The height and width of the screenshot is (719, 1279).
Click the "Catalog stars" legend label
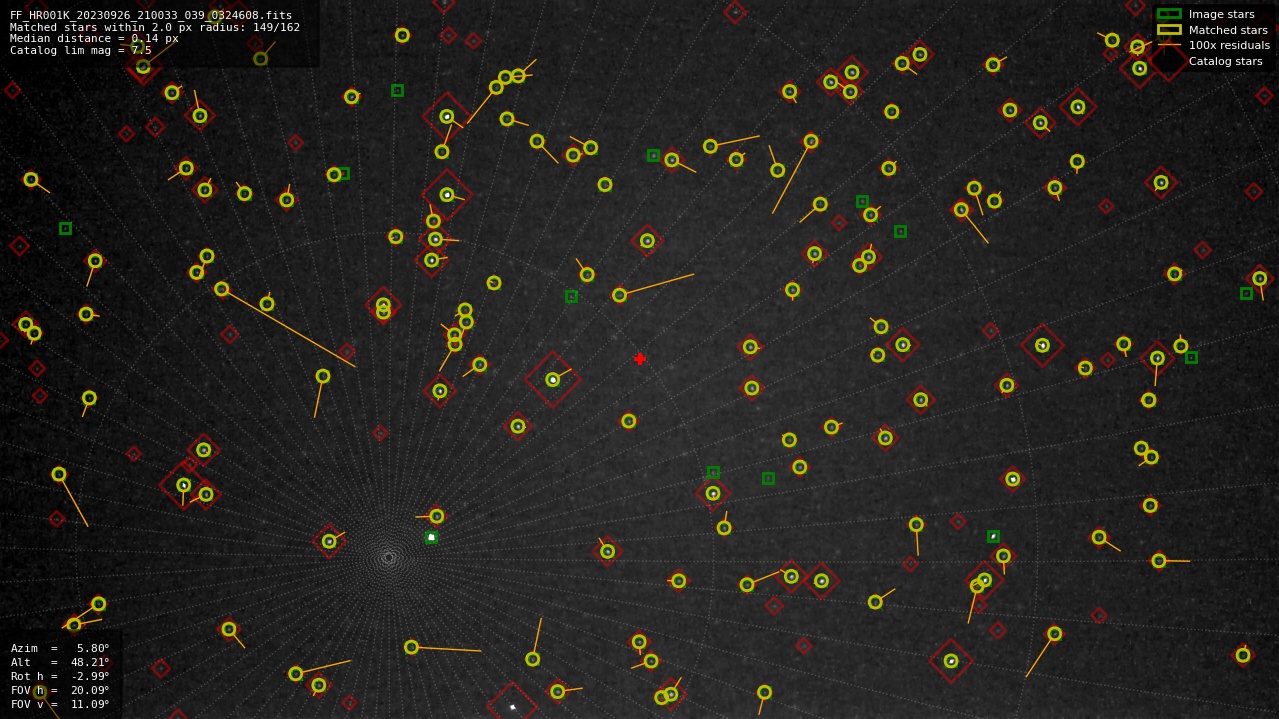coord(1225,61)
